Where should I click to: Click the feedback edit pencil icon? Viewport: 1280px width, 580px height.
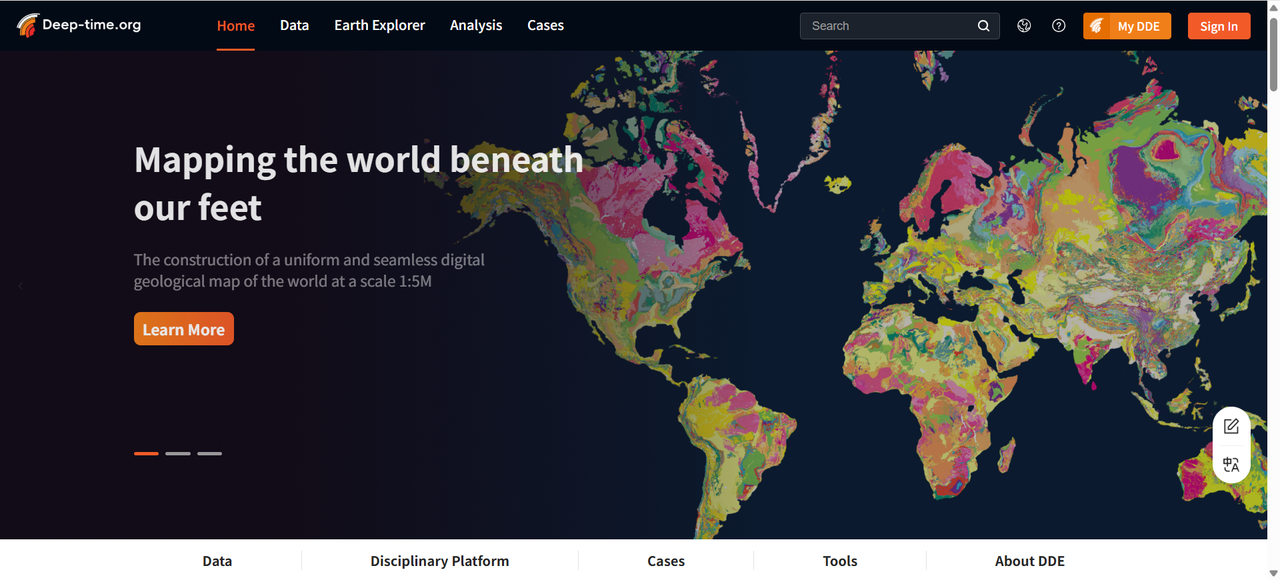point(1231,426)
